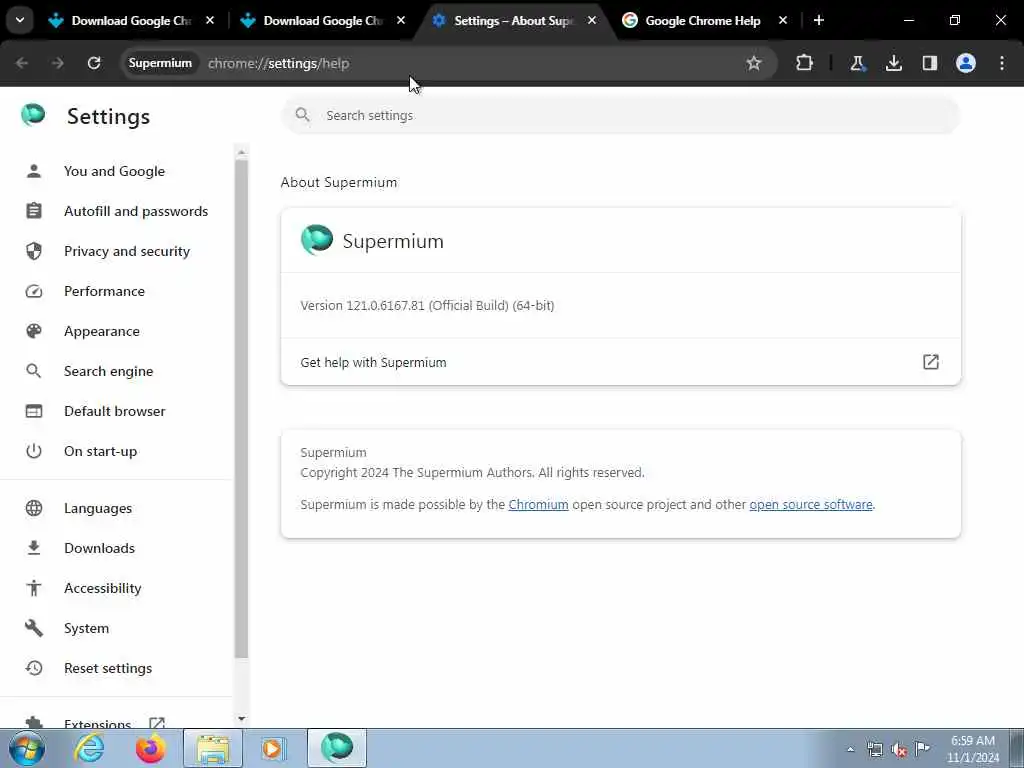This screenshot has height=768, width=1024.
Task: Go forward with the forward arrow
Action: [x=57, y=63]
